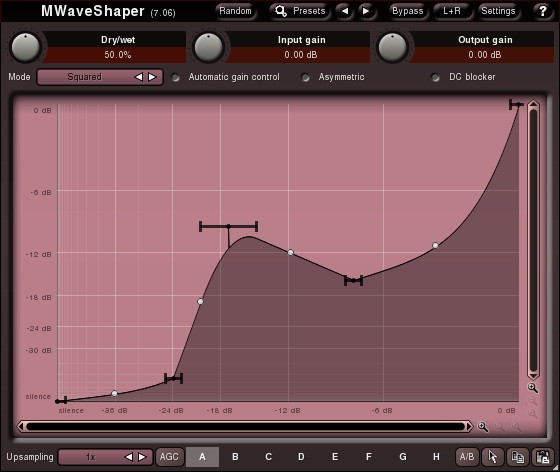Select preset slot B
Viewport: 560px width, 472px height.
point(235,457)
